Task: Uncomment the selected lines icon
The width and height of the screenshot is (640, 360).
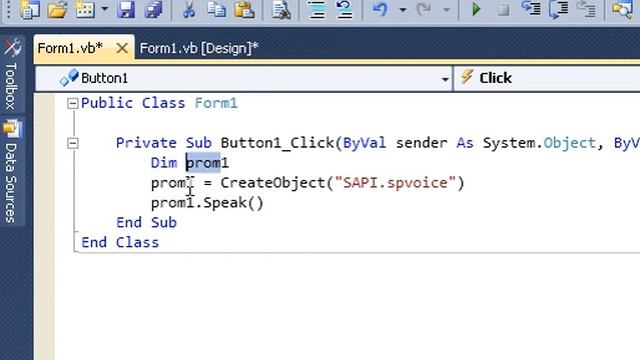Action: pyautogui.click(x=344, y=9)
